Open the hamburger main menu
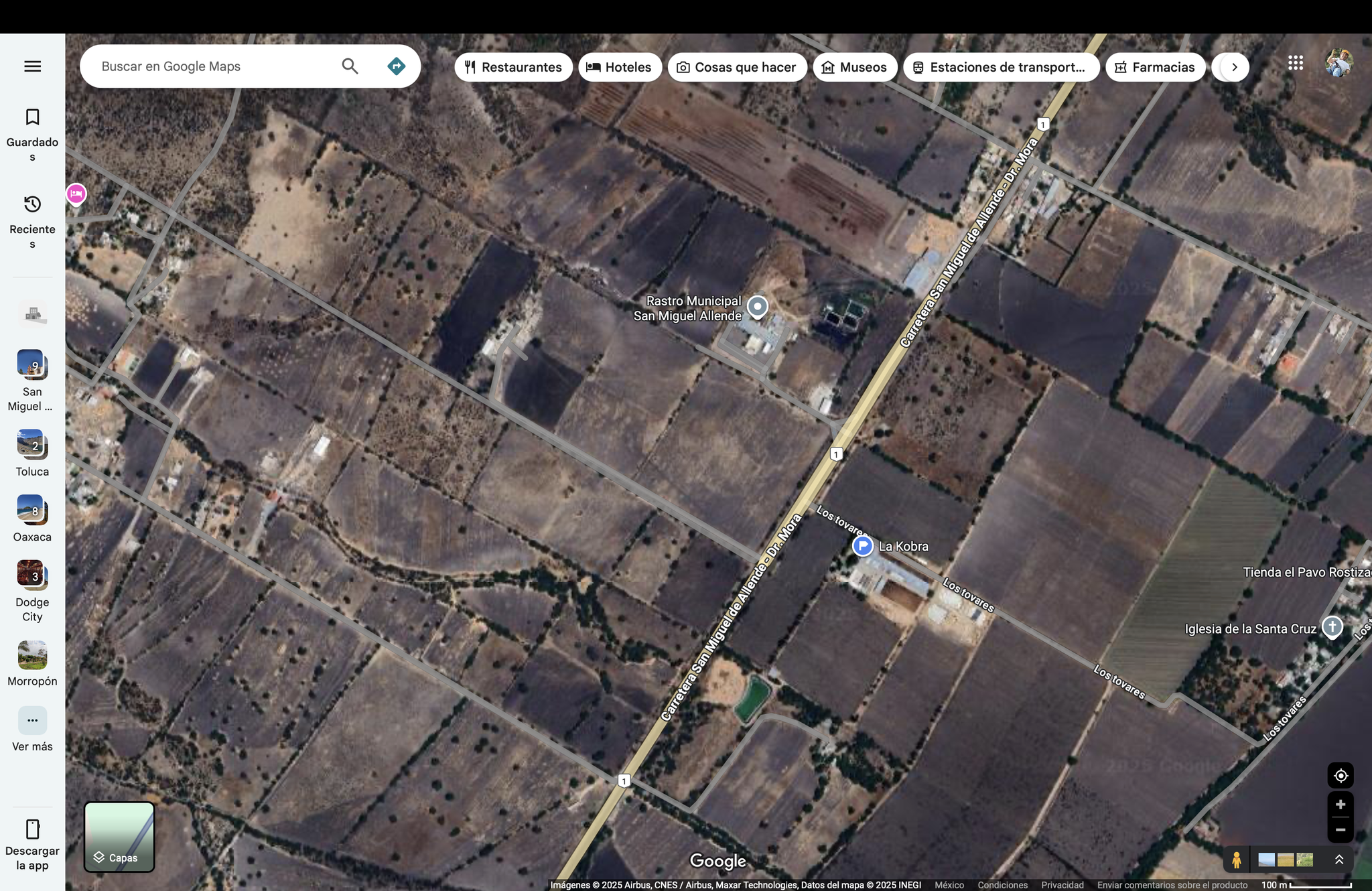Screen dimensions: 1372x891 [32, 66]
